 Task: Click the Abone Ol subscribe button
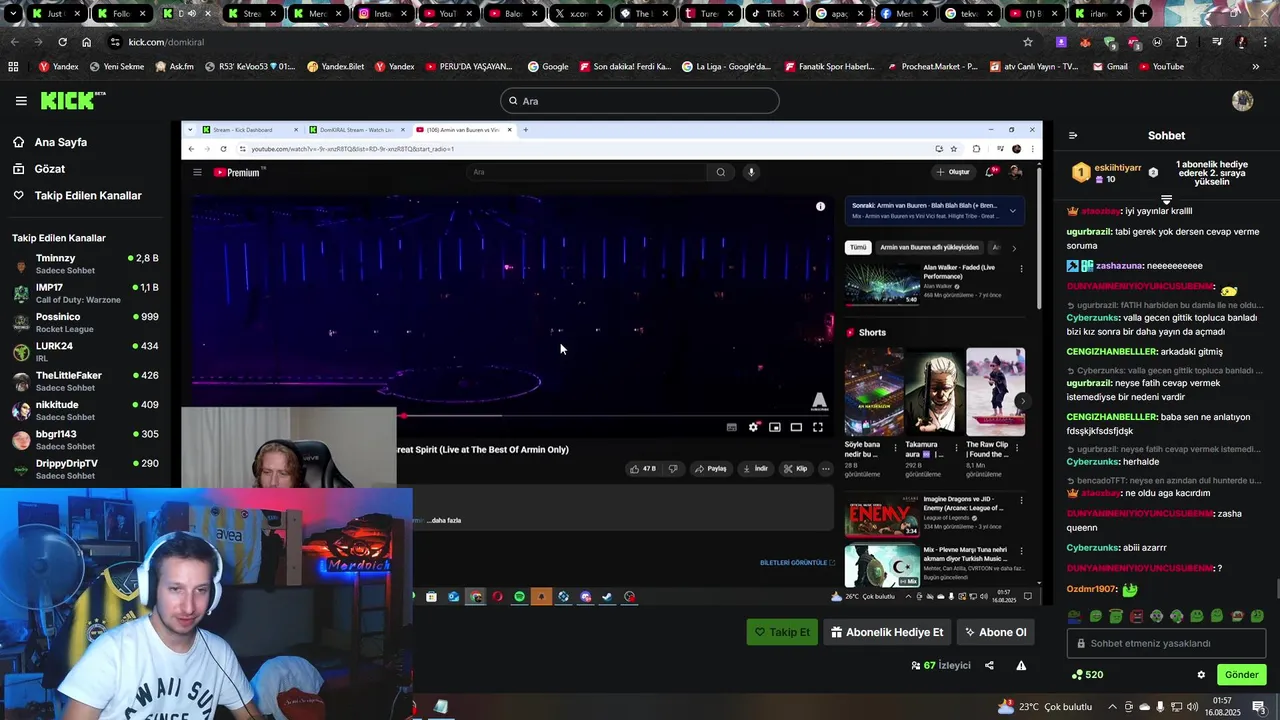pyautogui.click(x=995, y=632)
